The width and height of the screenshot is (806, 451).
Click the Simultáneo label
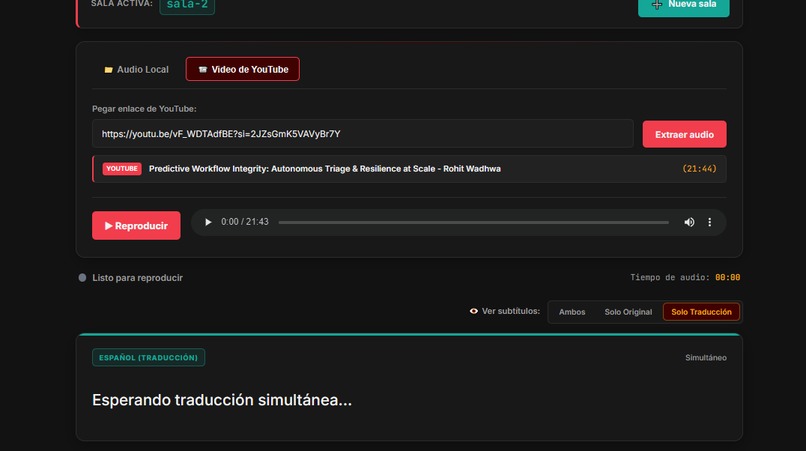tap(705, 357)
